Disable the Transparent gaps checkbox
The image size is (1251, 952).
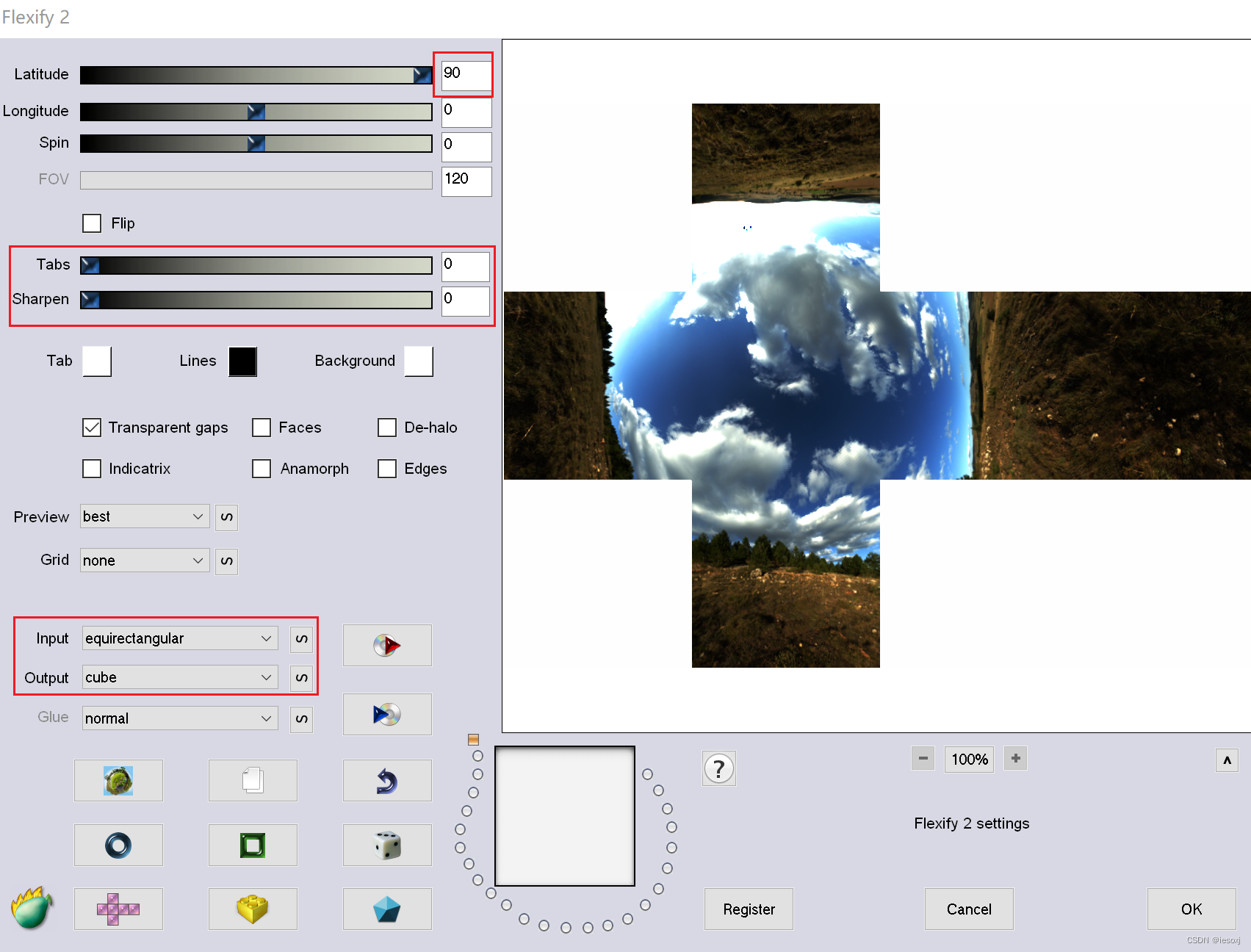(x=91, y=428)
